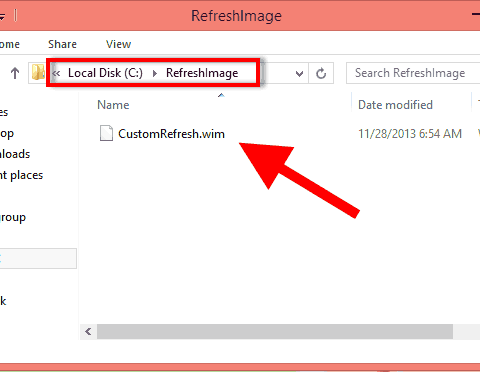Open Recent places in navigation pane
Image resolution: width=480 pixels, height=372 pixels.
pos(21,175)
